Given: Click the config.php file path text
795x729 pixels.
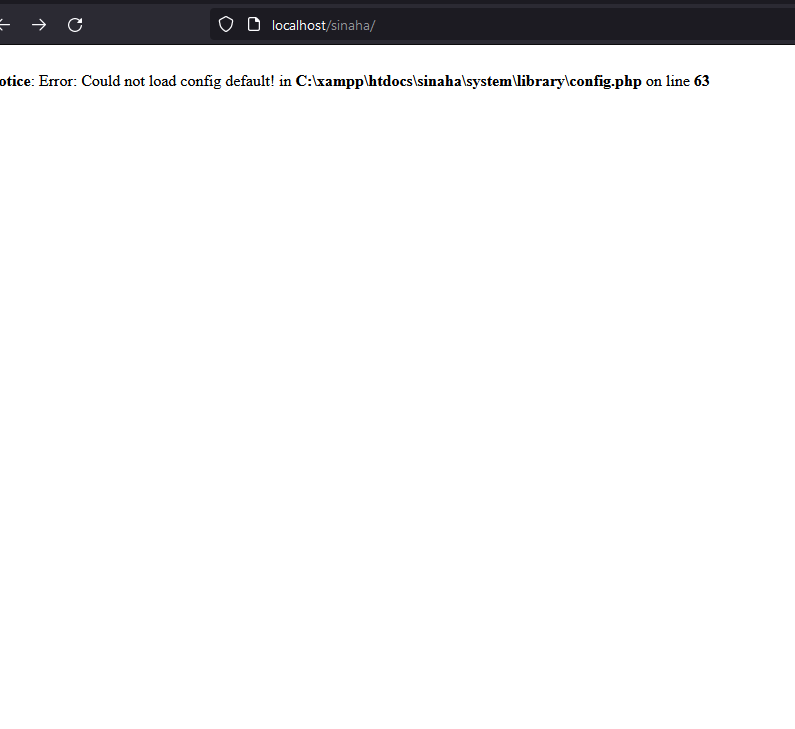Looking at the screenshot, I should [x=468, y=81].
